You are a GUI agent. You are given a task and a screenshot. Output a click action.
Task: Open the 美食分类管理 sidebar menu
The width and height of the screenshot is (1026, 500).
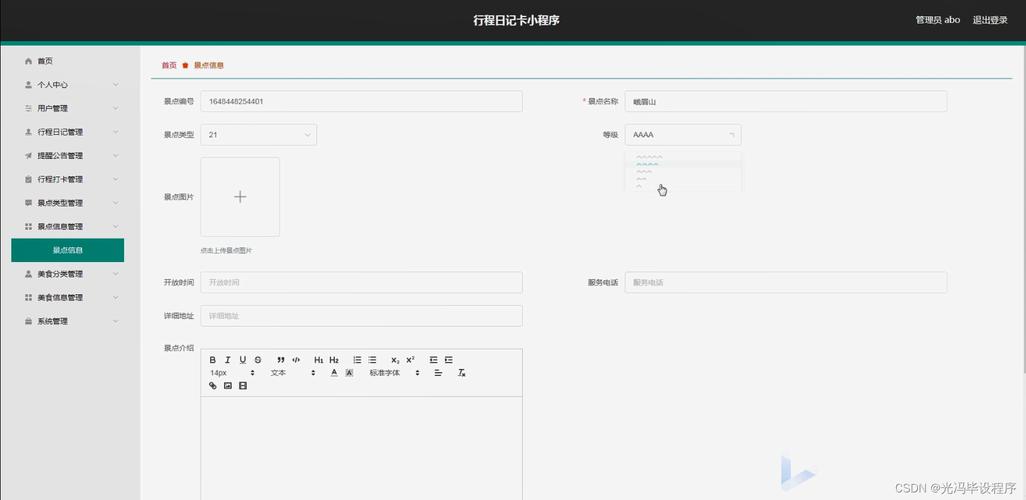(68, 274)
